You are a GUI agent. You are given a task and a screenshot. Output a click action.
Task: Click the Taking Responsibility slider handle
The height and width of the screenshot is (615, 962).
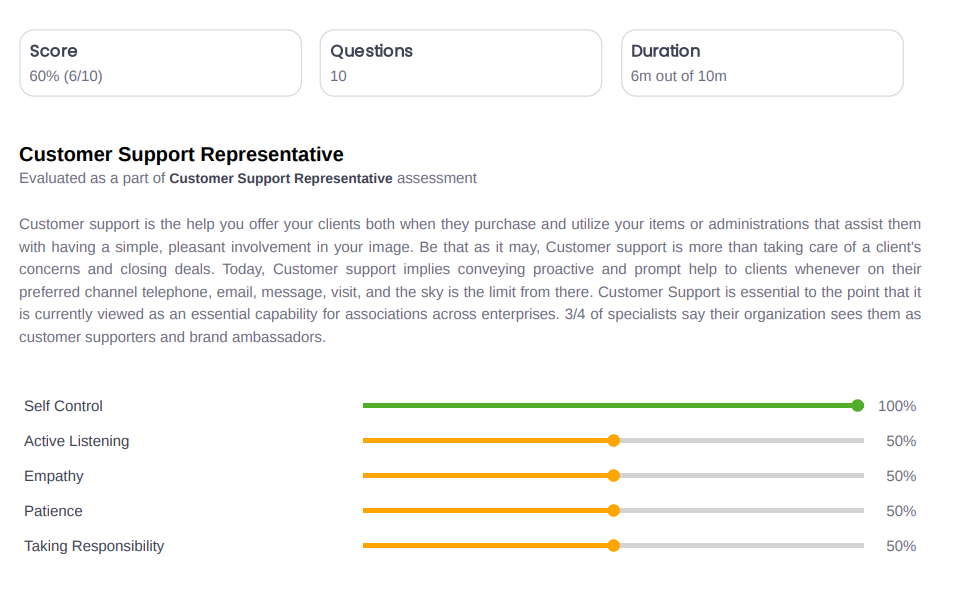pyautogui.click(x=614, y=546)
